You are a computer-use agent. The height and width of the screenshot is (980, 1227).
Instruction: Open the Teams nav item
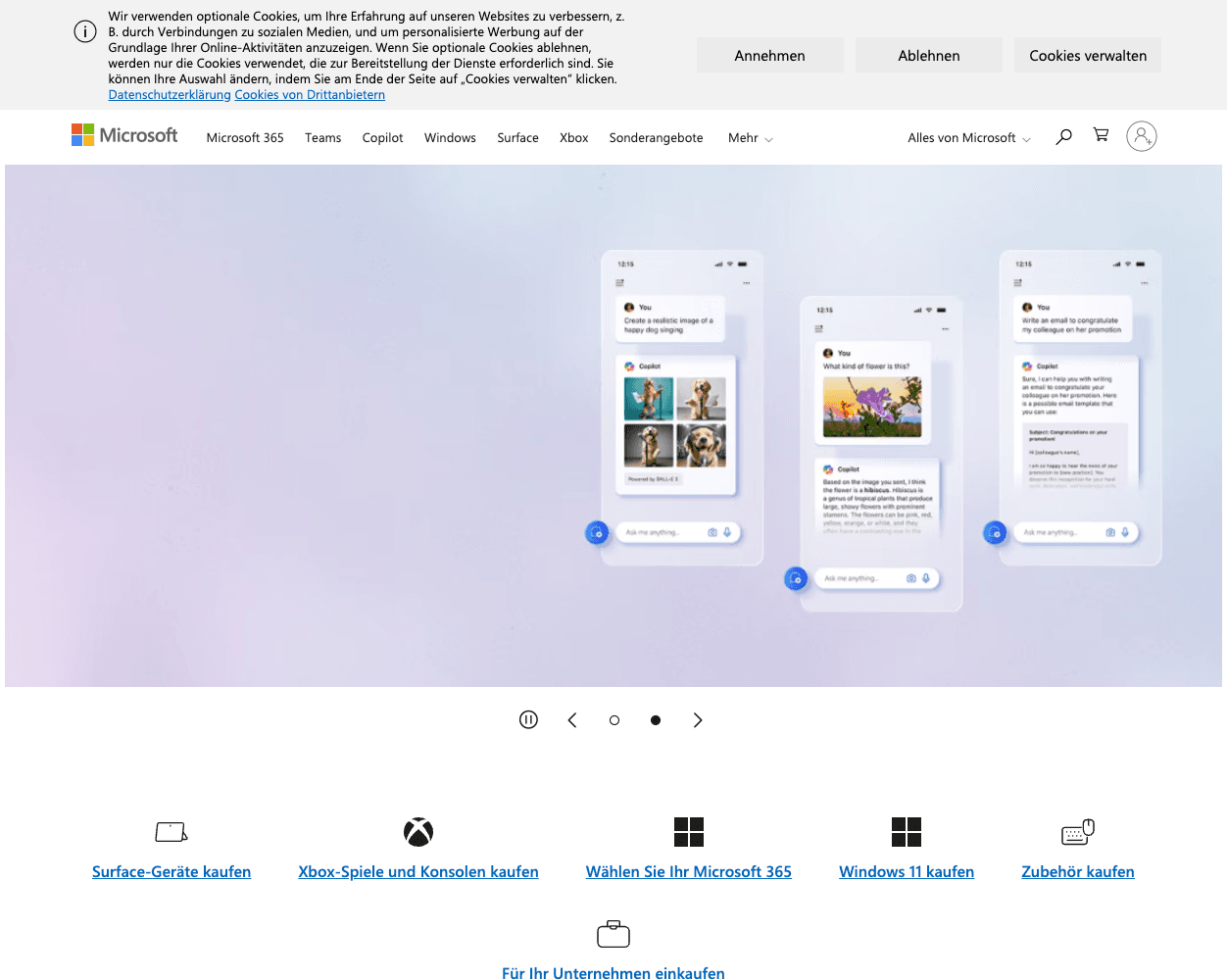[x=323, y=138]
